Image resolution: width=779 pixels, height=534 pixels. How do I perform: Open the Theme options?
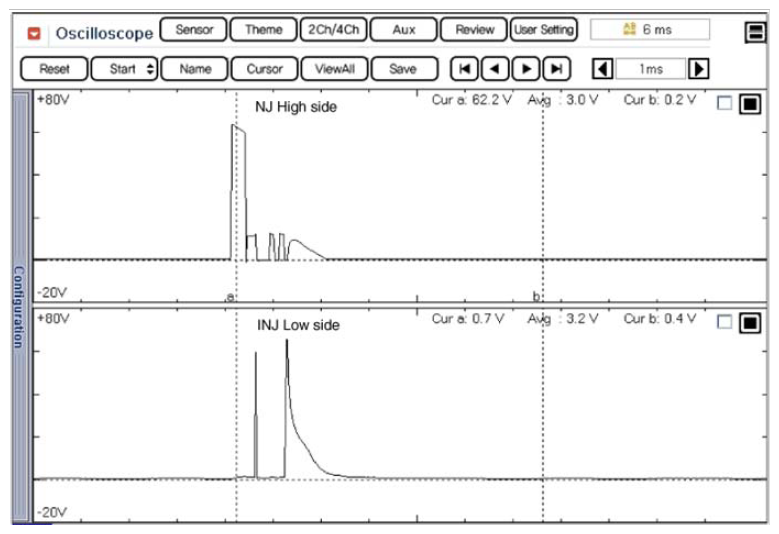point(263,30)
